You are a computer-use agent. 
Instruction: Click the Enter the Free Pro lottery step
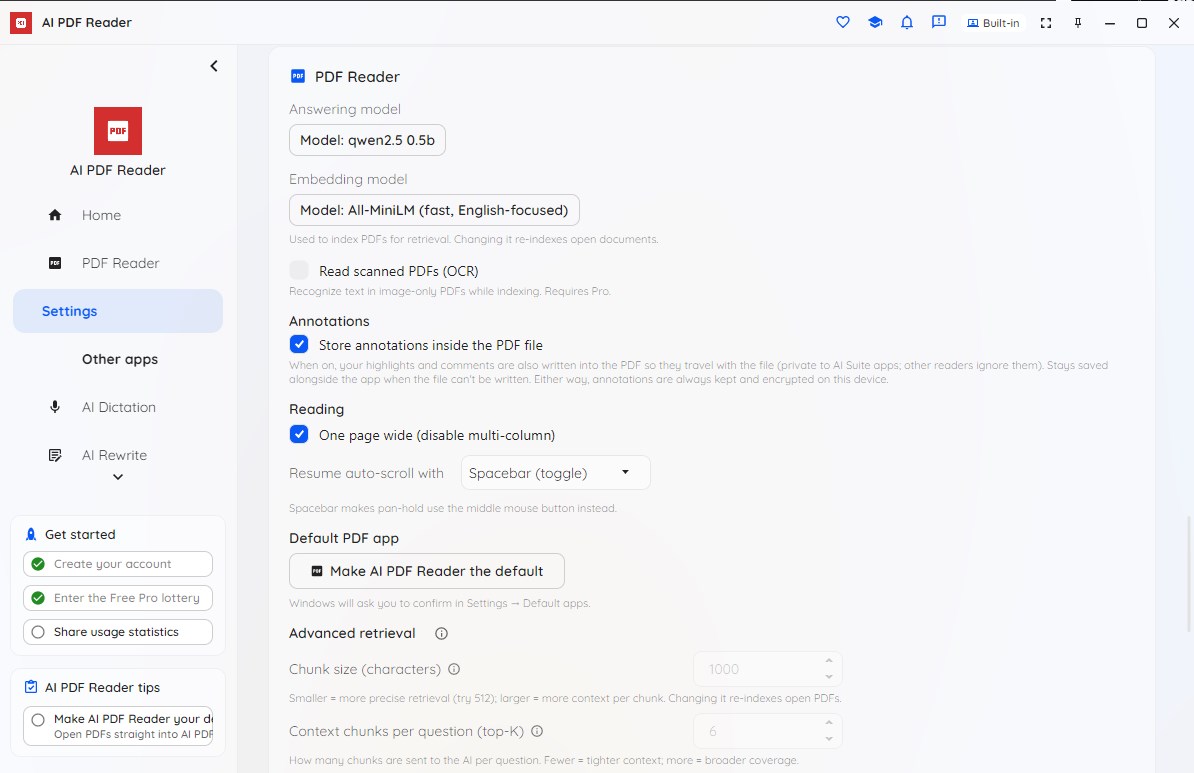117,598
